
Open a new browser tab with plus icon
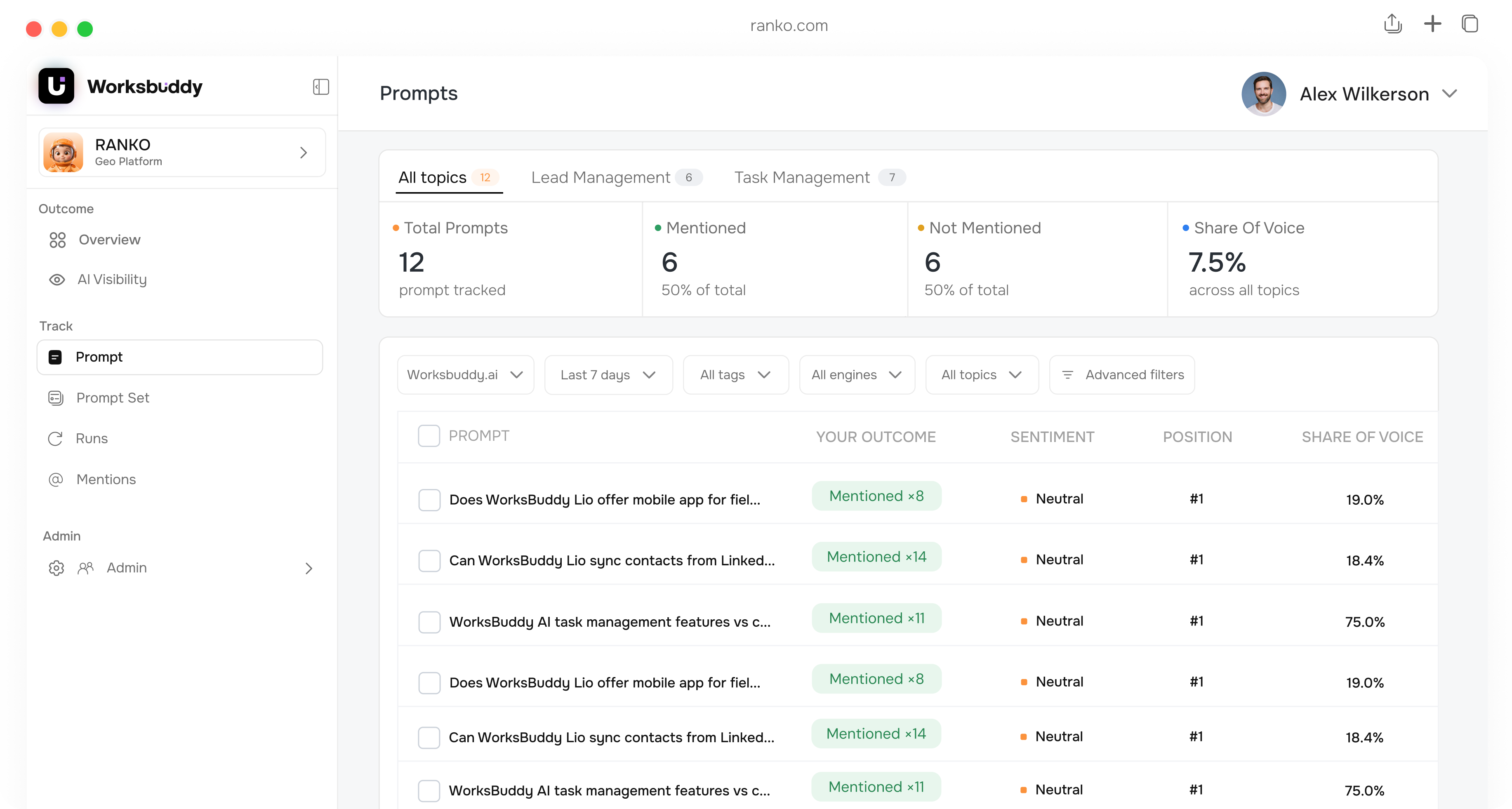pyautogui.click(x=1432, y=24)
